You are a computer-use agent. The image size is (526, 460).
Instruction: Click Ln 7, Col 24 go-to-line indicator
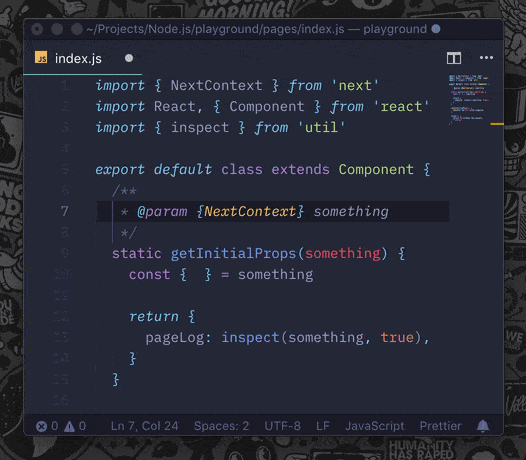144,426
